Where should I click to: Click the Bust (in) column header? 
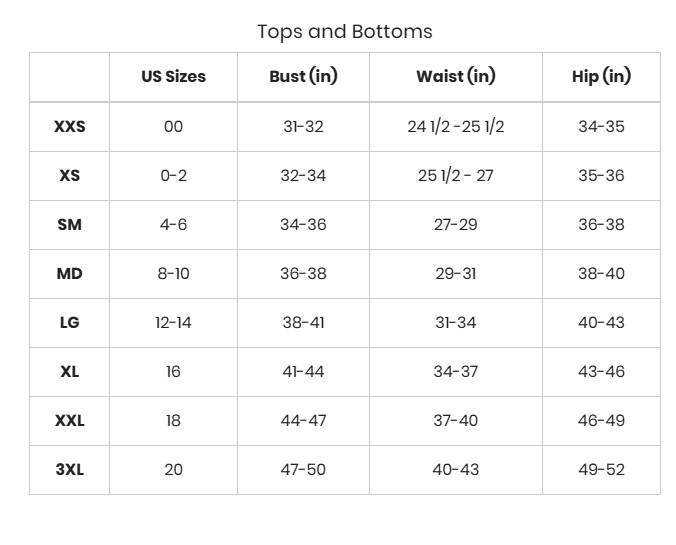click(x=303, y=77)
